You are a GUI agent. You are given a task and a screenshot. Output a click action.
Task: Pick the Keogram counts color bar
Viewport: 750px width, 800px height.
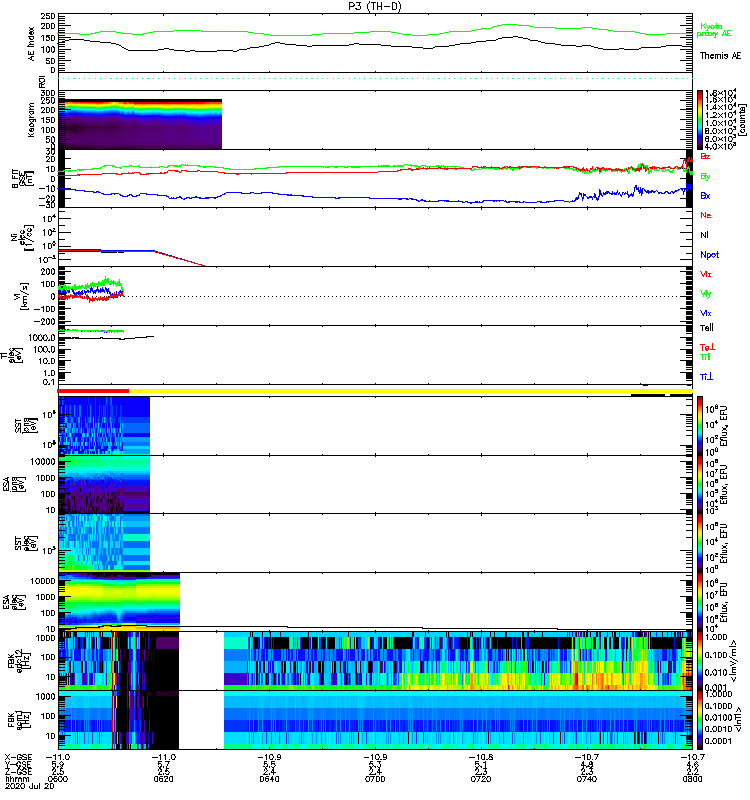coord(700,120)
